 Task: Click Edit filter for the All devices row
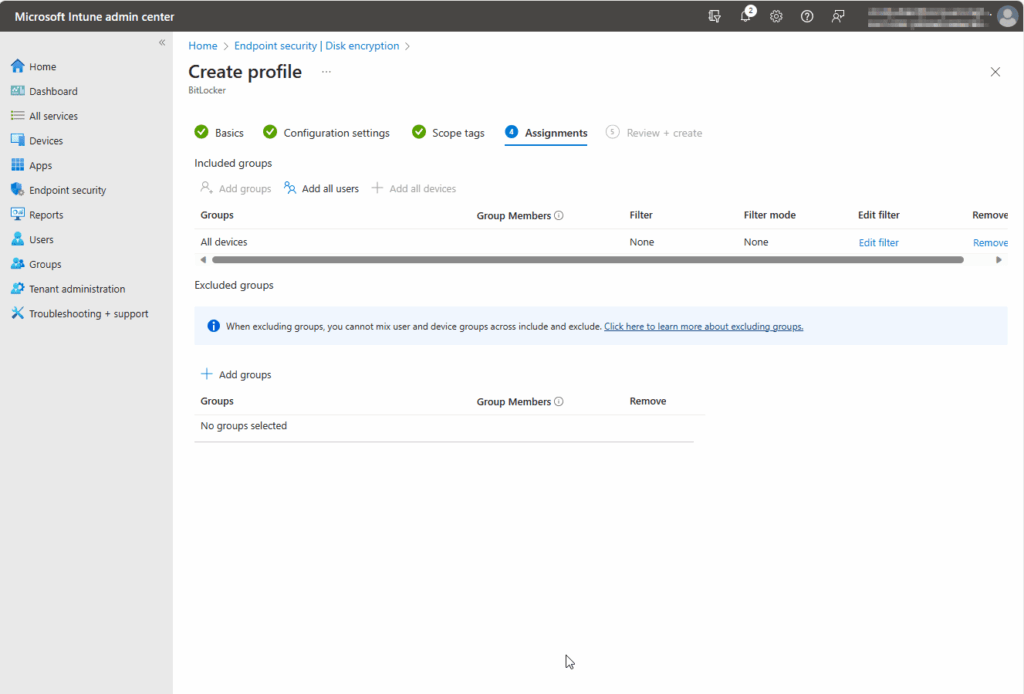click(x=878, y=242)
